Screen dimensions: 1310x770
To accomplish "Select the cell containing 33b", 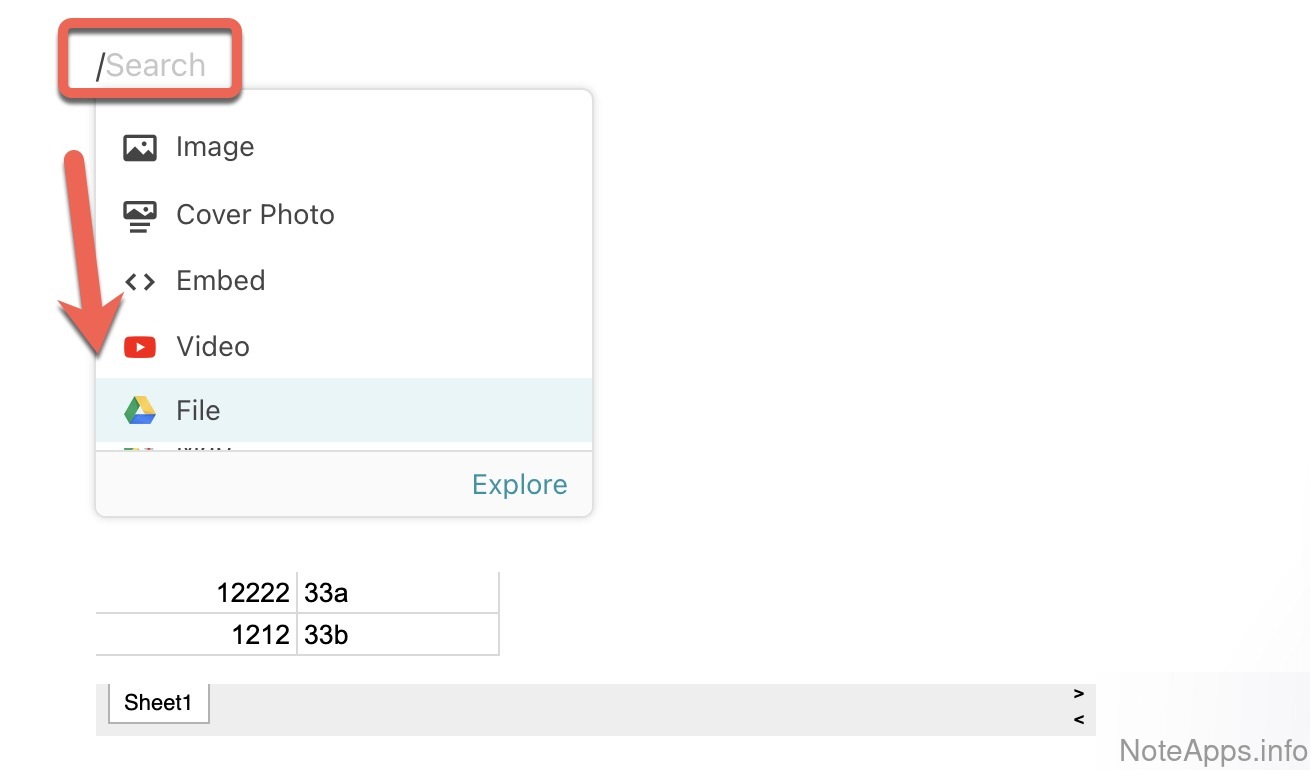I will coord(397,634).
